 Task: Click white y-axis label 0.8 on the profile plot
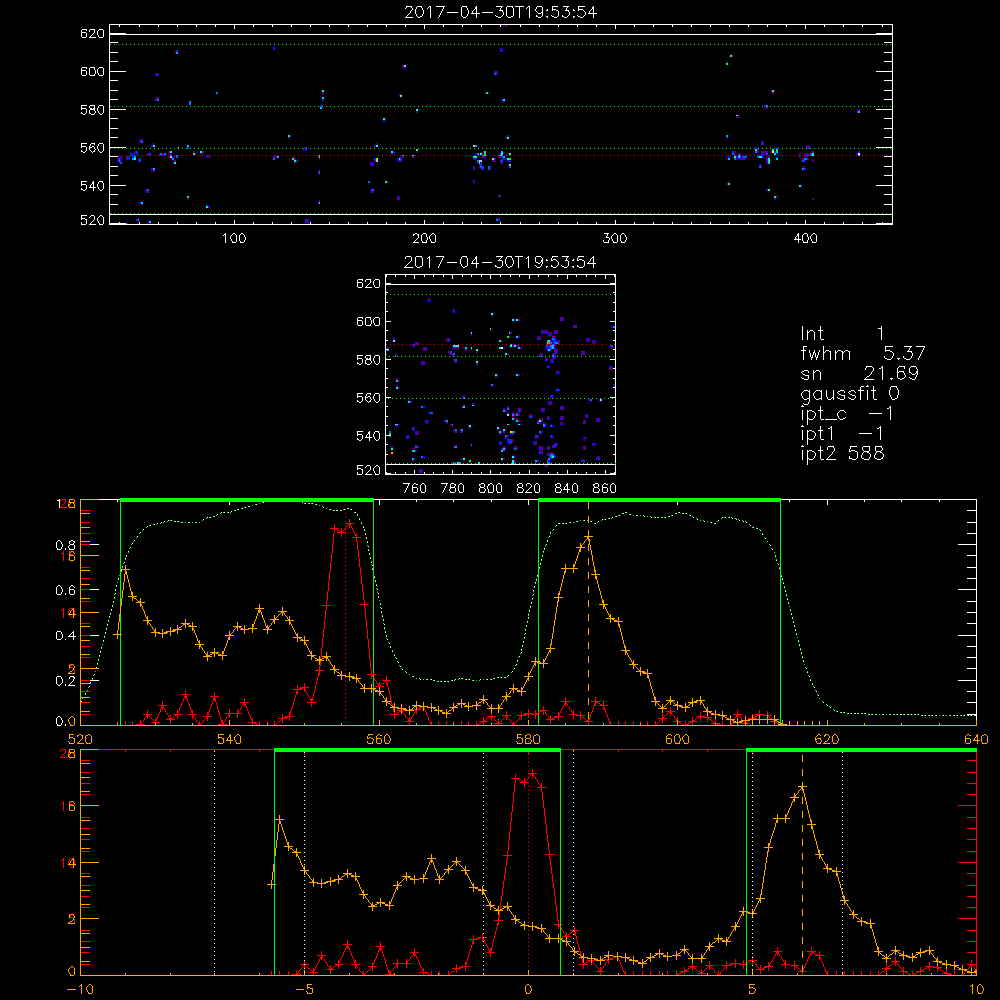tap(65, 545)
